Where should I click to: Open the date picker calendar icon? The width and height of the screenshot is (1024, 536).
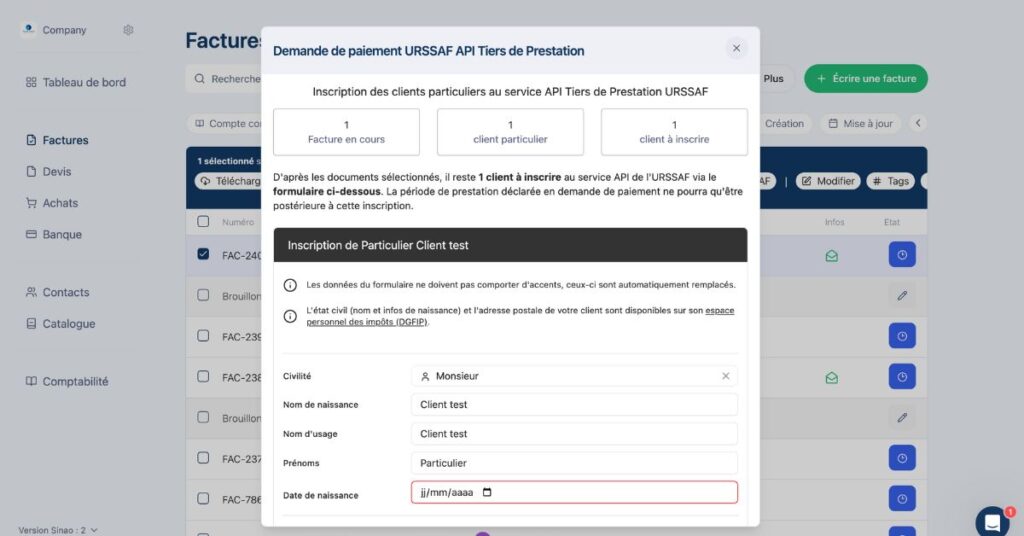pos(487,493)
